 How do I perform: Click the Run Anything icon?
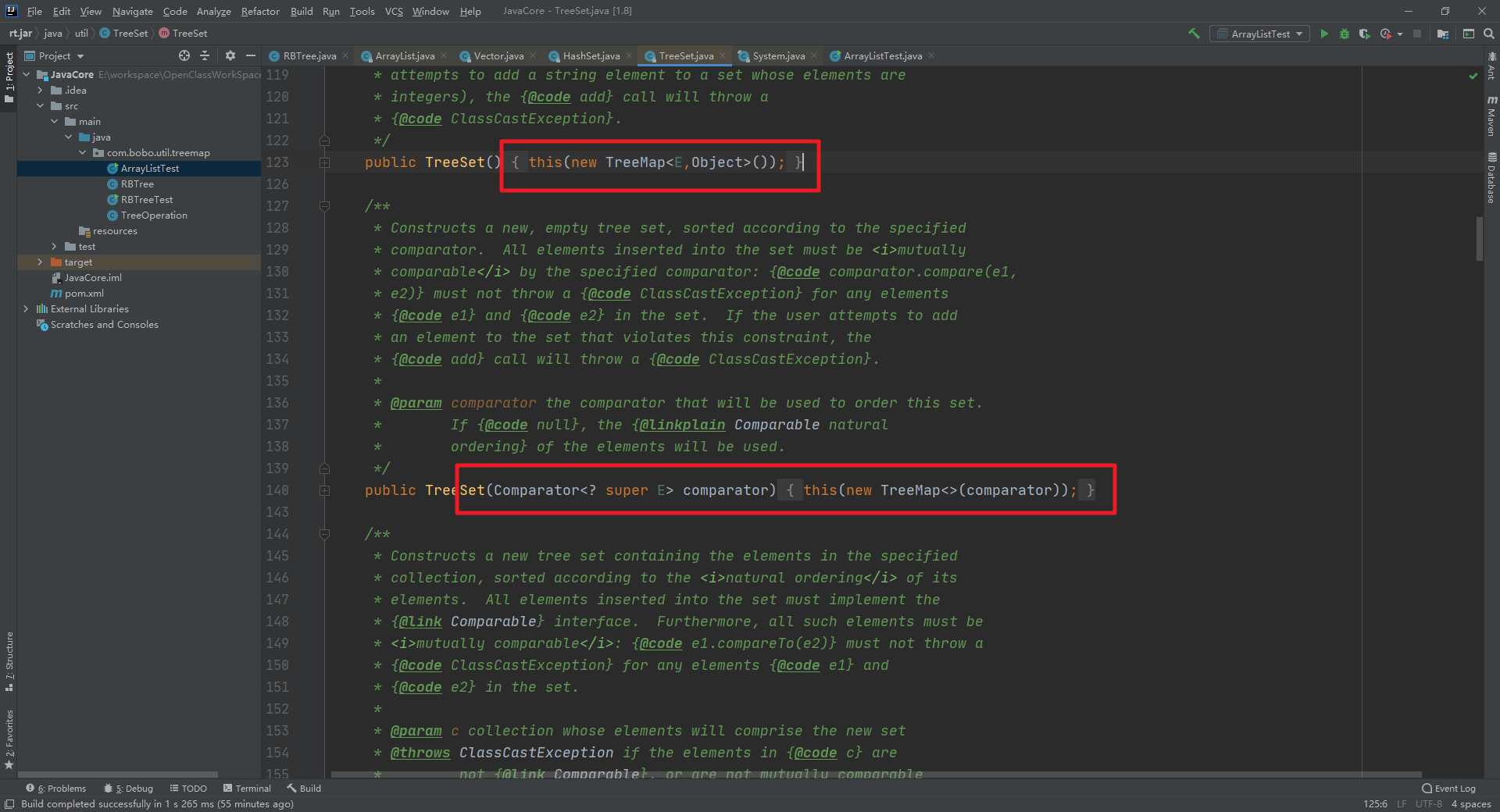point(1469,34)
